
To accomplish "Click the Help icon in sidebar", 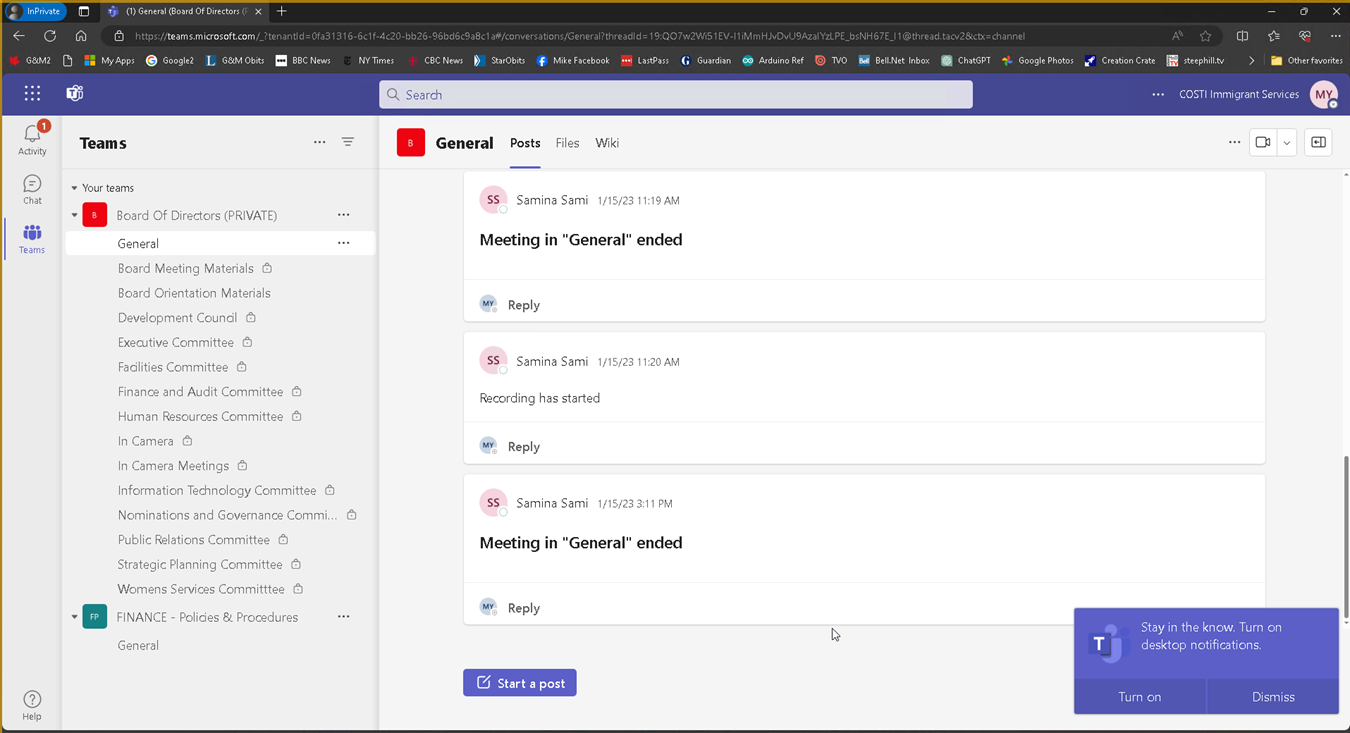I will coord(32,704).
